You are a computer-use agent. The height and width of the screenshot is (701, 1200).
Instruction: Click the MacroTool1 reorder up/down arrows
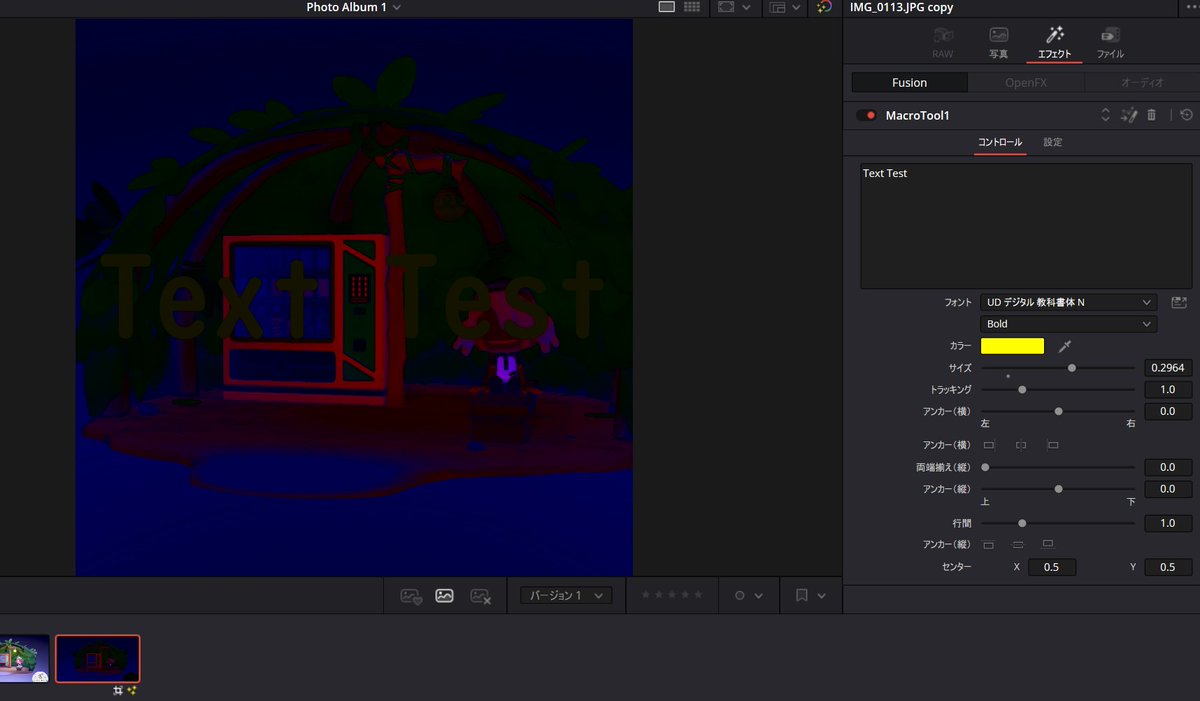point(1105,116)
